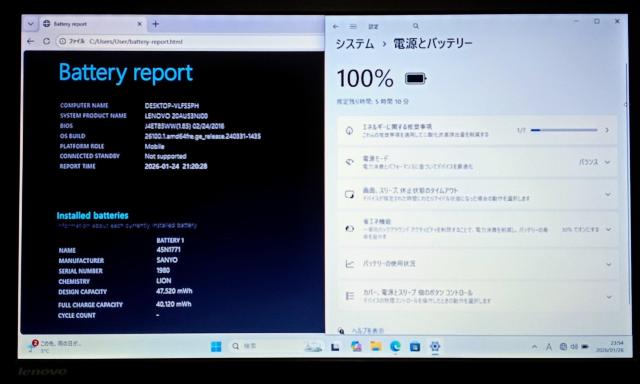
Task: Click the taskbar battery tray icon
Action: tap(585, 347)
